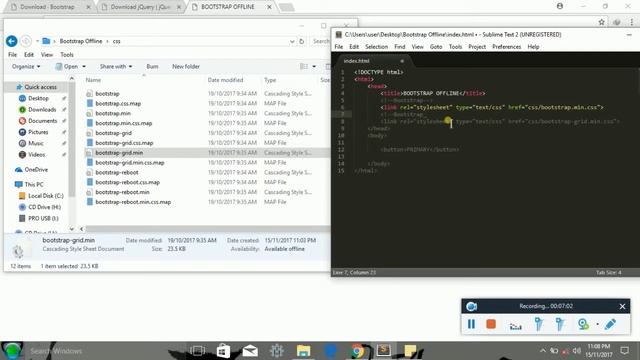Select OneDrive in the navigation pane
This screenshot has width=640, height=360.
36,169
